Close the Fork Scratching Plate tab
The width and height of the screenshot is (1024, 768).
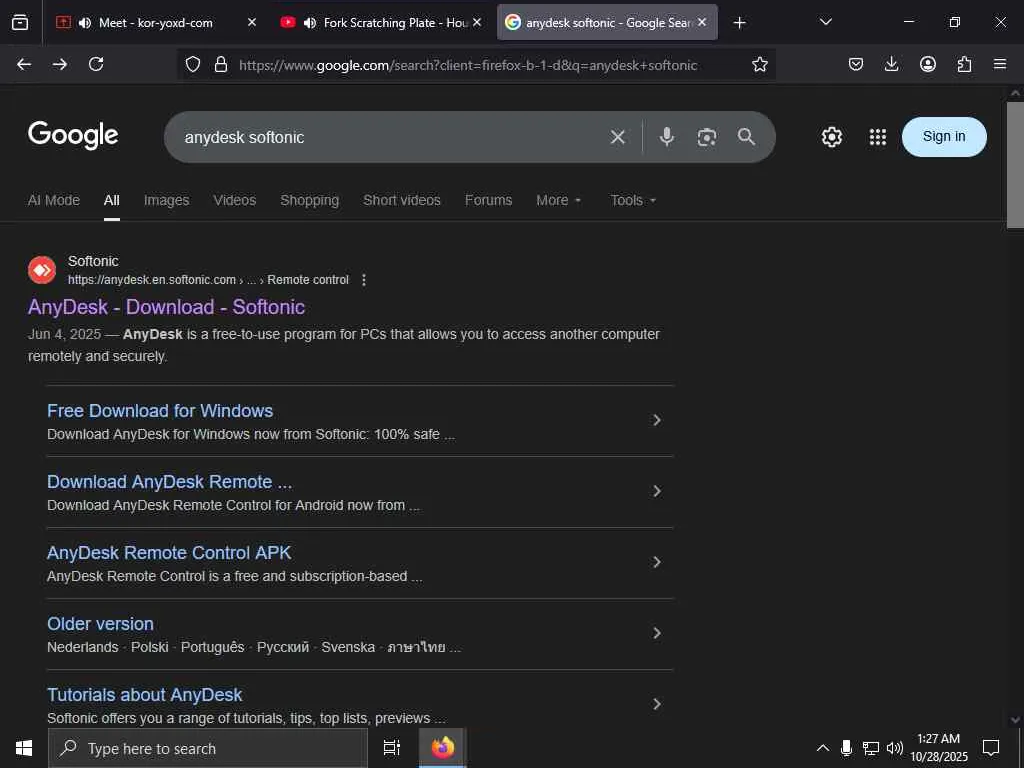pyautogui.click(x=477, y=22)
